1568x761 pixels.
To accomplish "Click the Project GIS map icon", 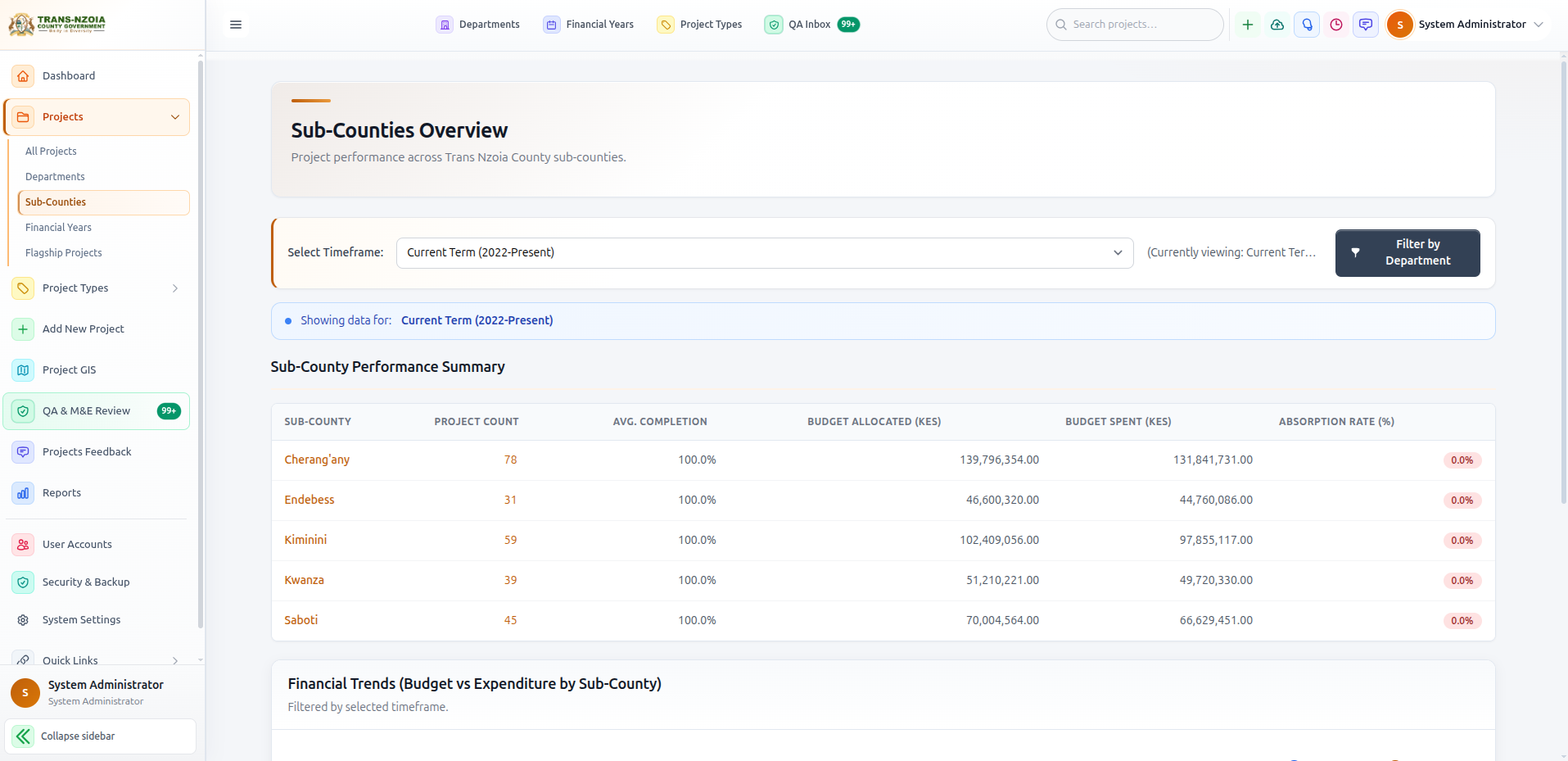I will point(23,370).
